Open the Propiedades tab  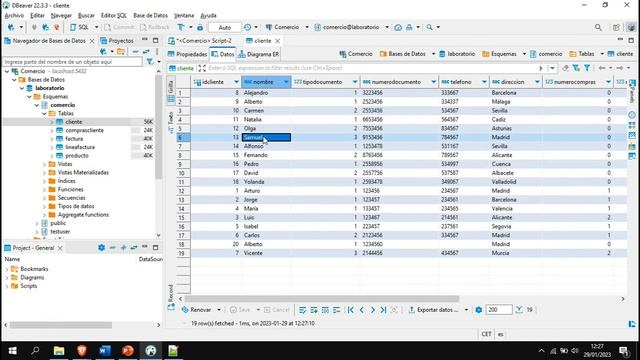(188, 54)
